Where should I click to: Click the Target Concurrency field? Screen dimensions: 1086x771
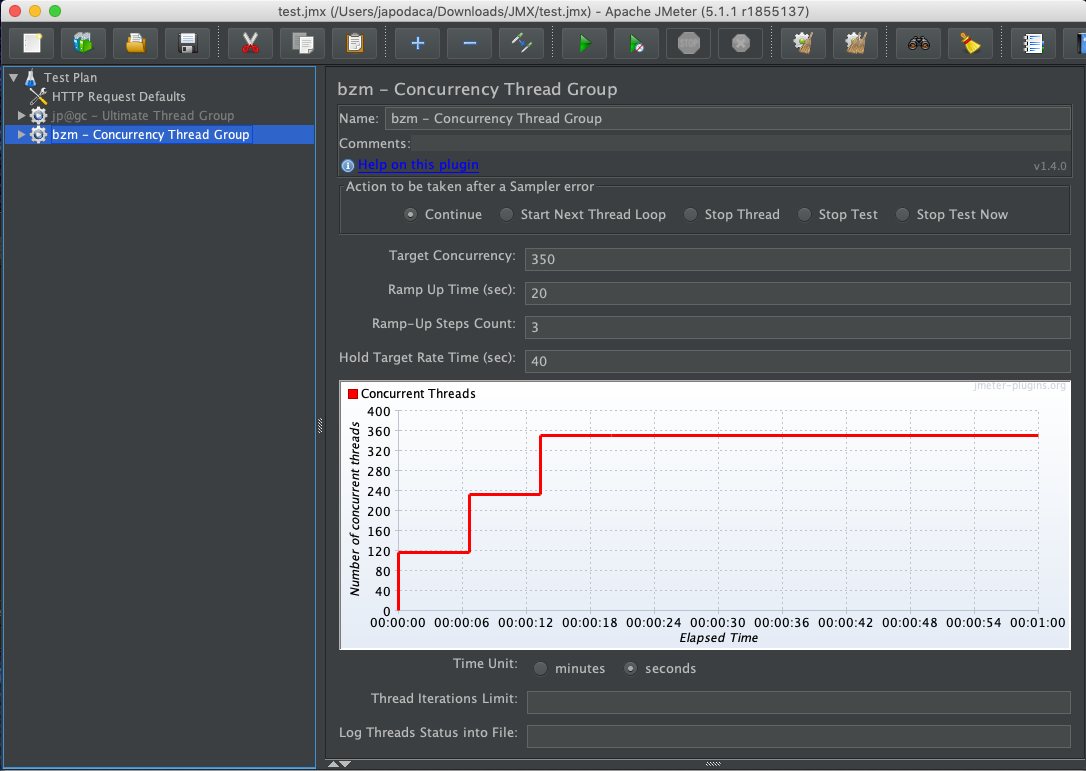point(798,259)
